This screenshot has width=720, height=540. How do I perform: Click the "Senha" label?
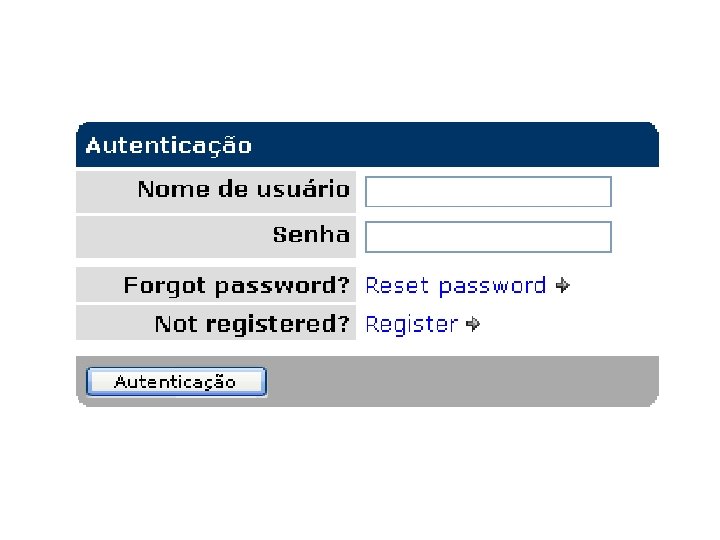coord(311,235)
